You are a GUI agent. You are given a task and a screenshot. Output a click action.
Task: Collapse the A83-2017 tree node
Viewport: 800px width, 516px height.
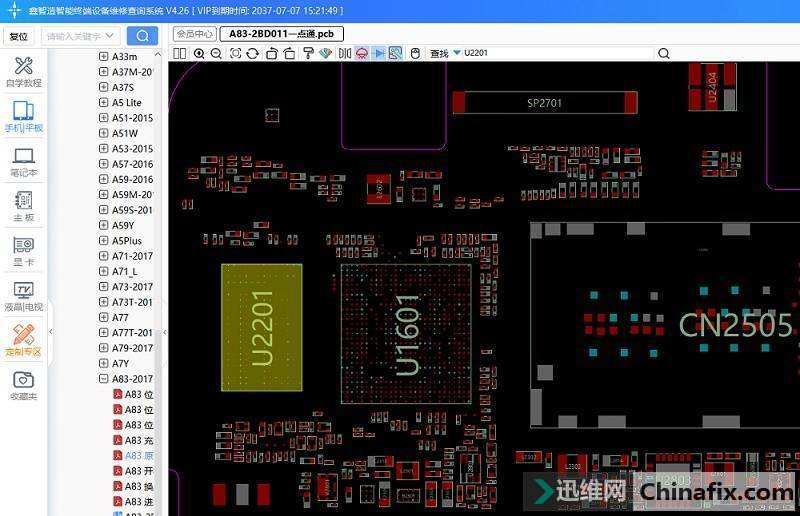pos(103,379)
